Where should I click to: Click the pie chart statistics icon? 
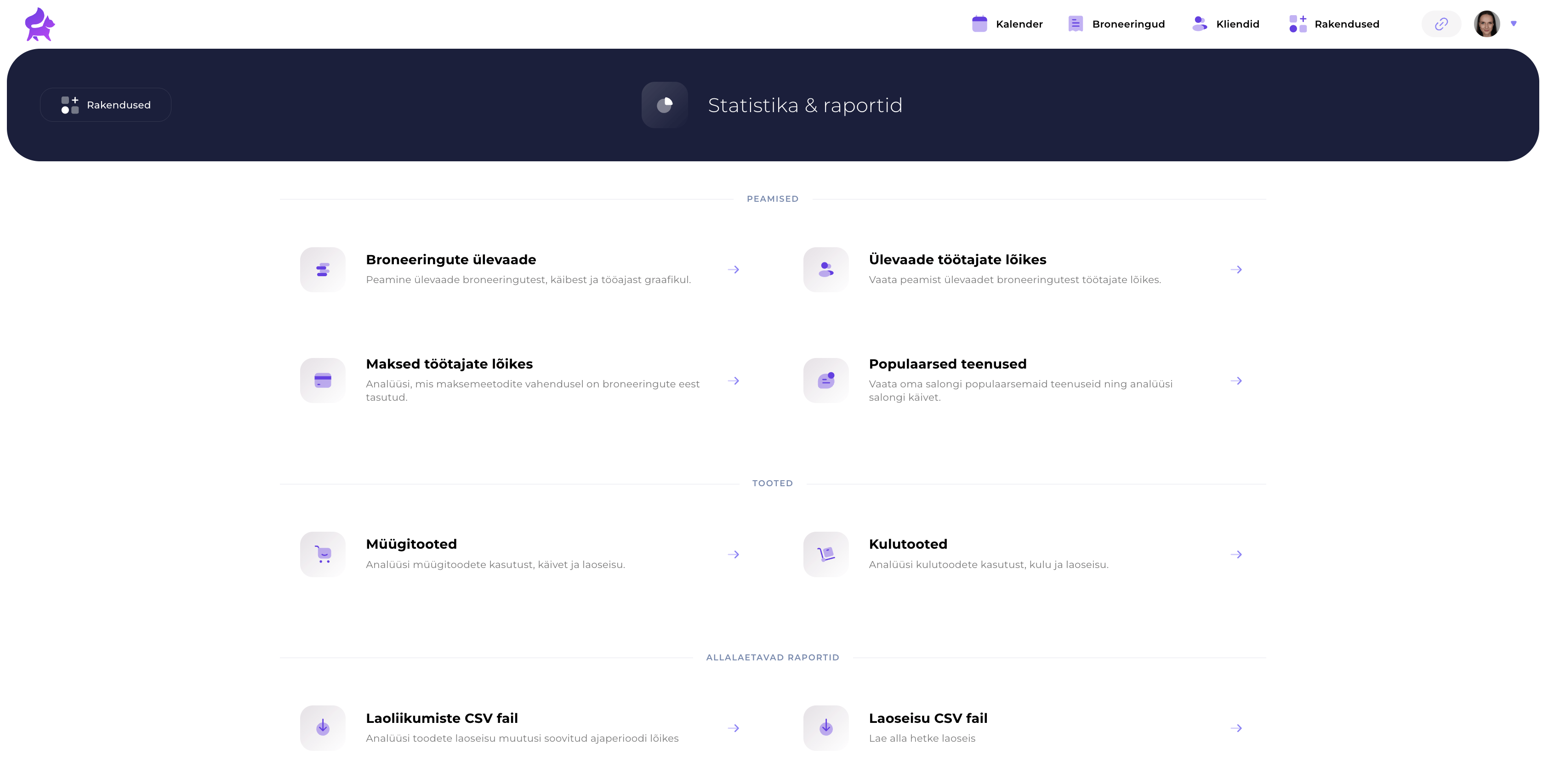tap(665, 105)
